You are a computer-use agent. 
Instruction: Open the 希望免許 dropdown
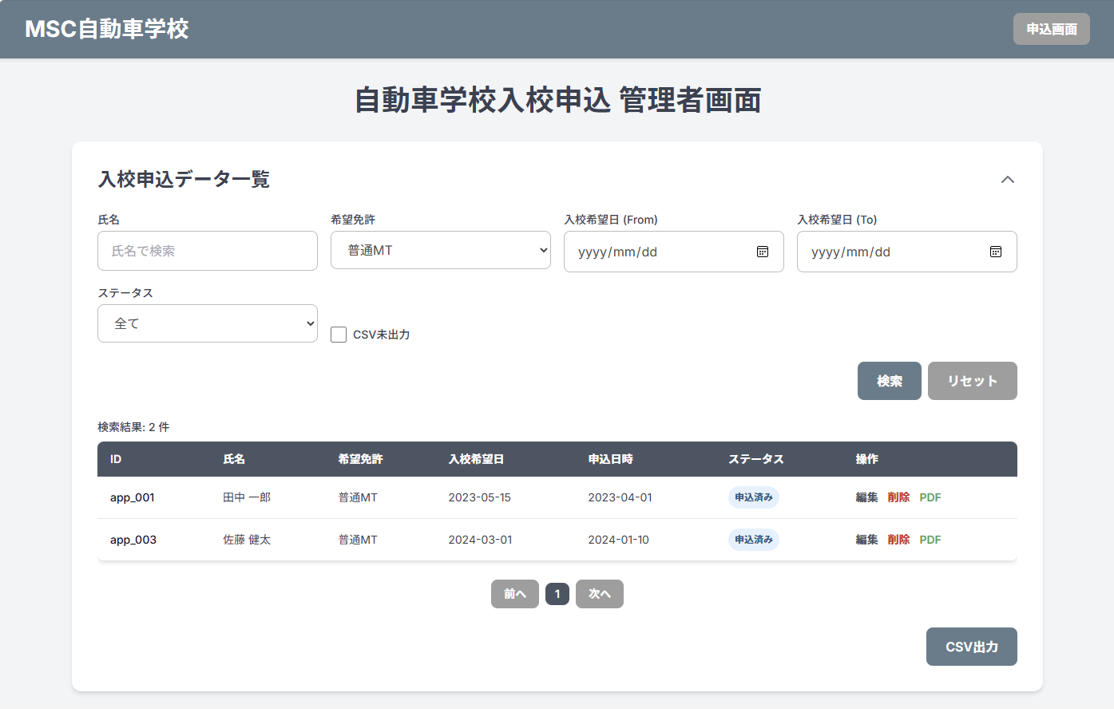point(440,251)
